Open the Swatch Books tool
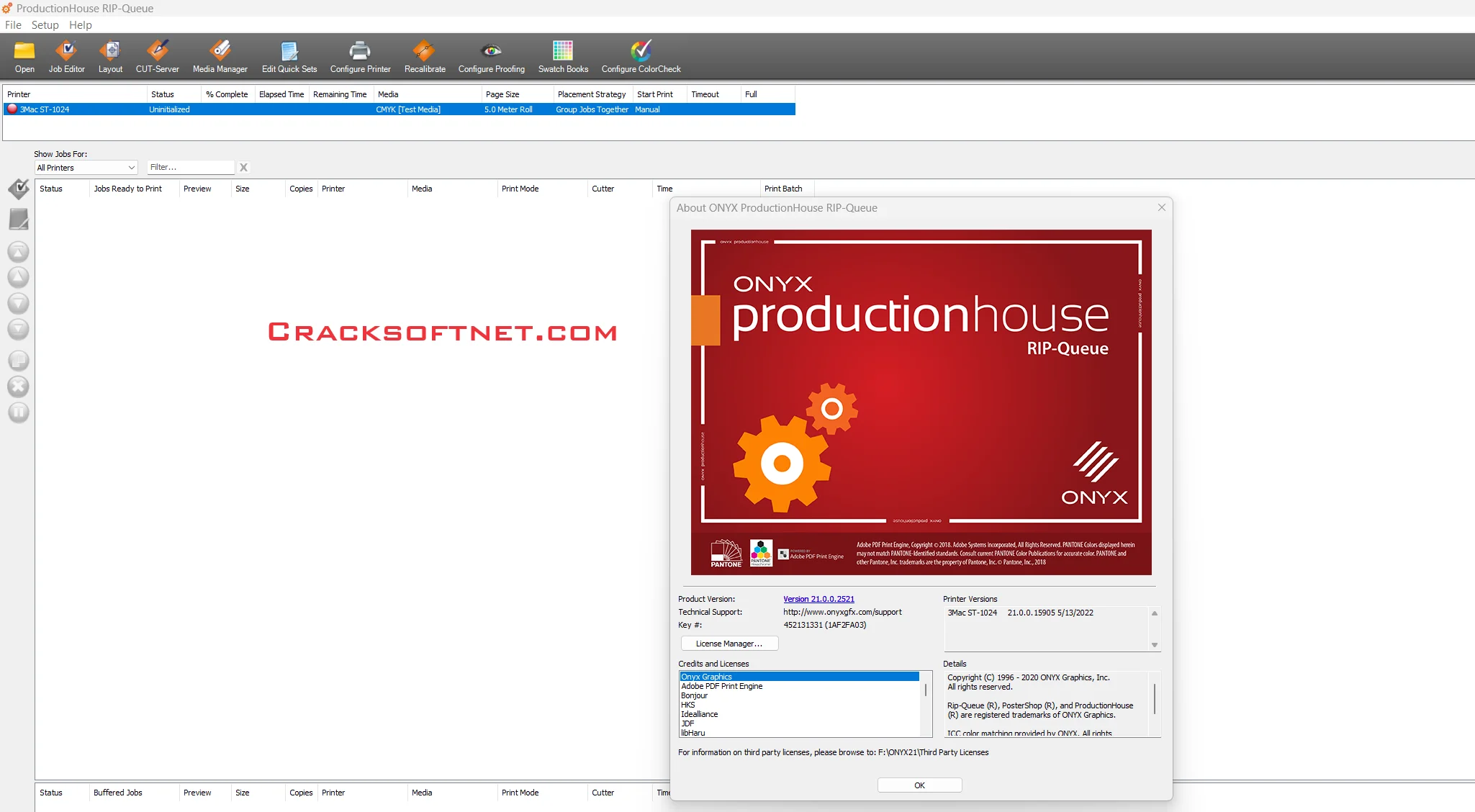 [563, 56]
